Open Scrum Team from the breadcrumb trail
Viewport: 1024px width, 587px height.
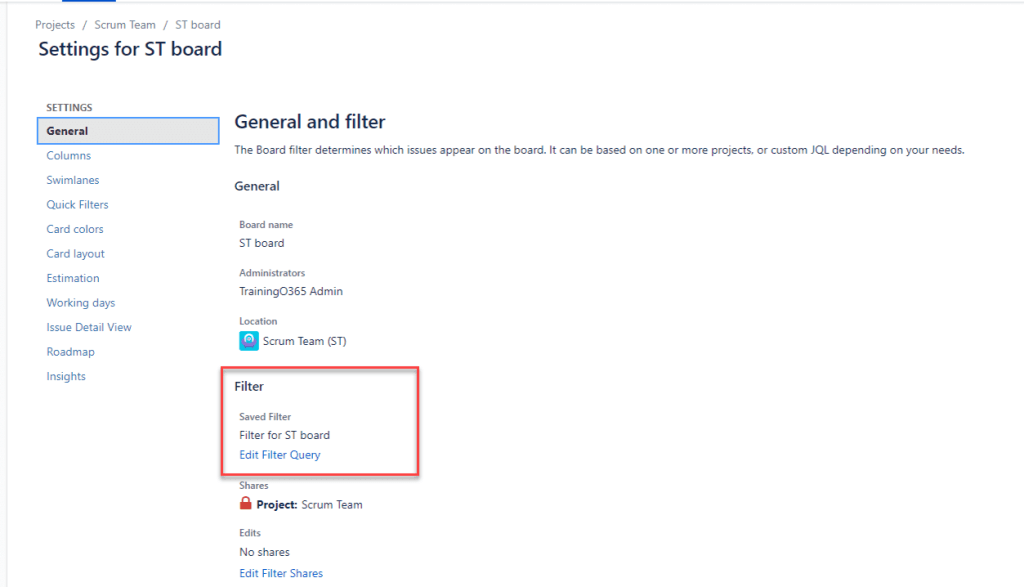click(125, 24)
